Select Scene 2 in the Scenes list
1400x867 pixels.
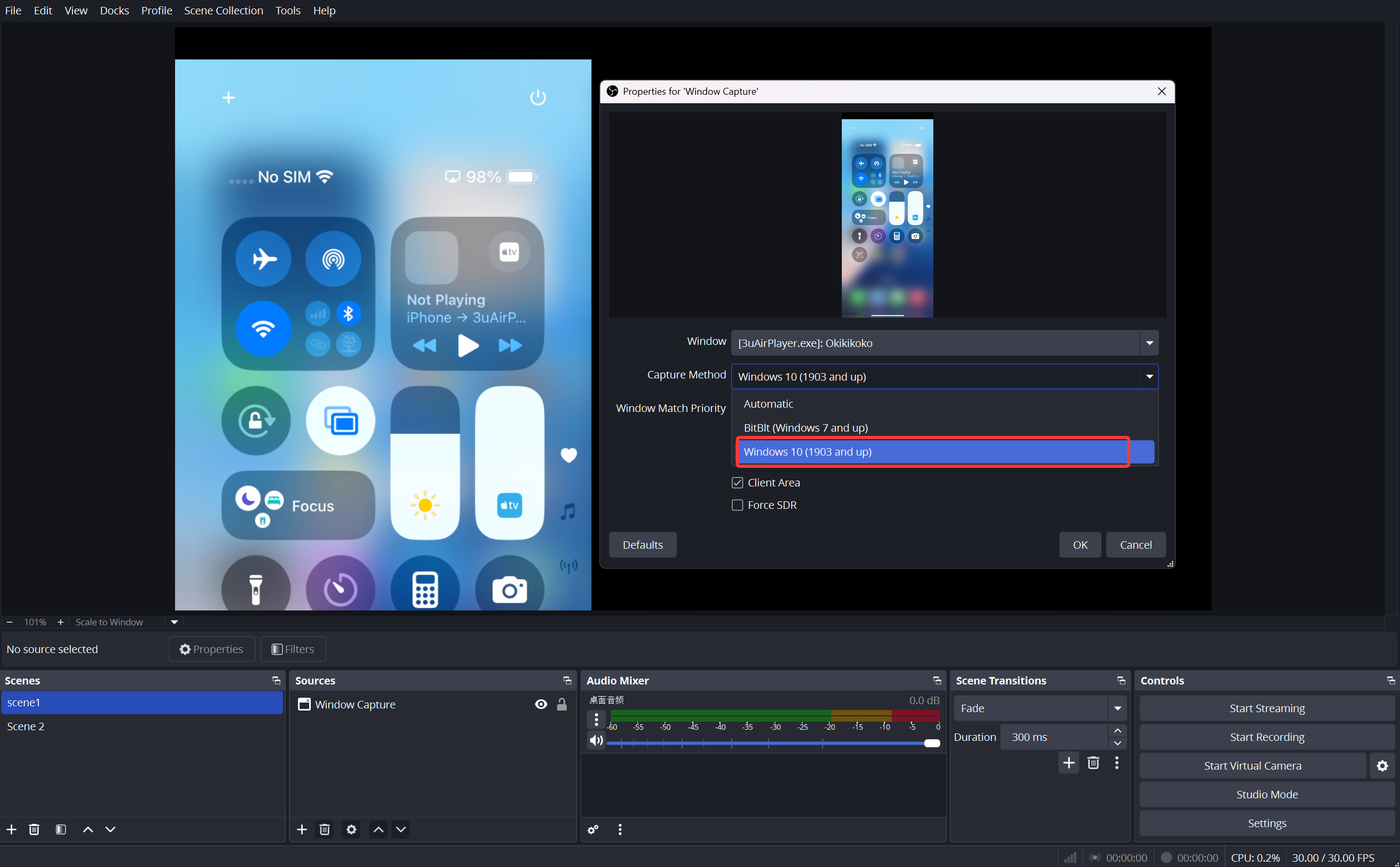[25, 726]
